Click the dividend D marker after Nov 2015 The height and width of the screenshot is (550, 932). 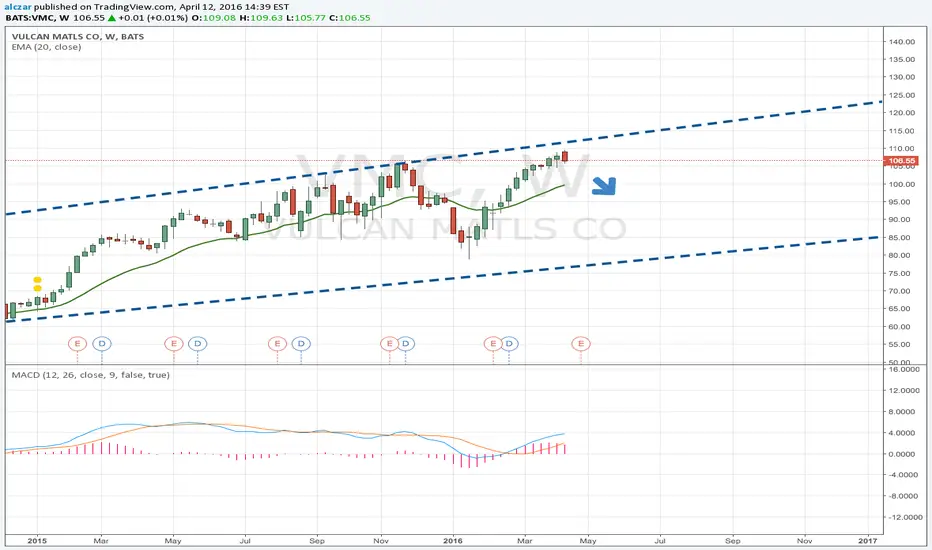pos(406,344)
